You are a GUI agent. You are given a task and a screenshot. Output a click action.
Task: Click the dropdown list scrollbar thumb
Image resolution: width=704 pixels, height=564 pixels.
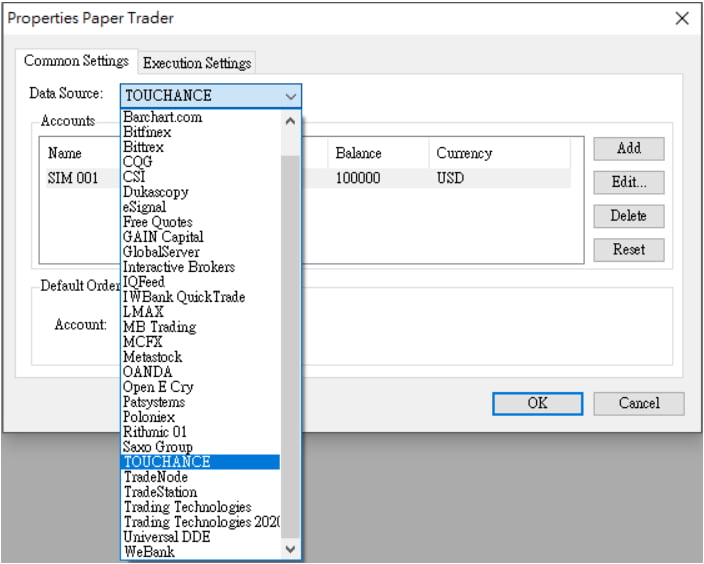(x=290, y=347)
